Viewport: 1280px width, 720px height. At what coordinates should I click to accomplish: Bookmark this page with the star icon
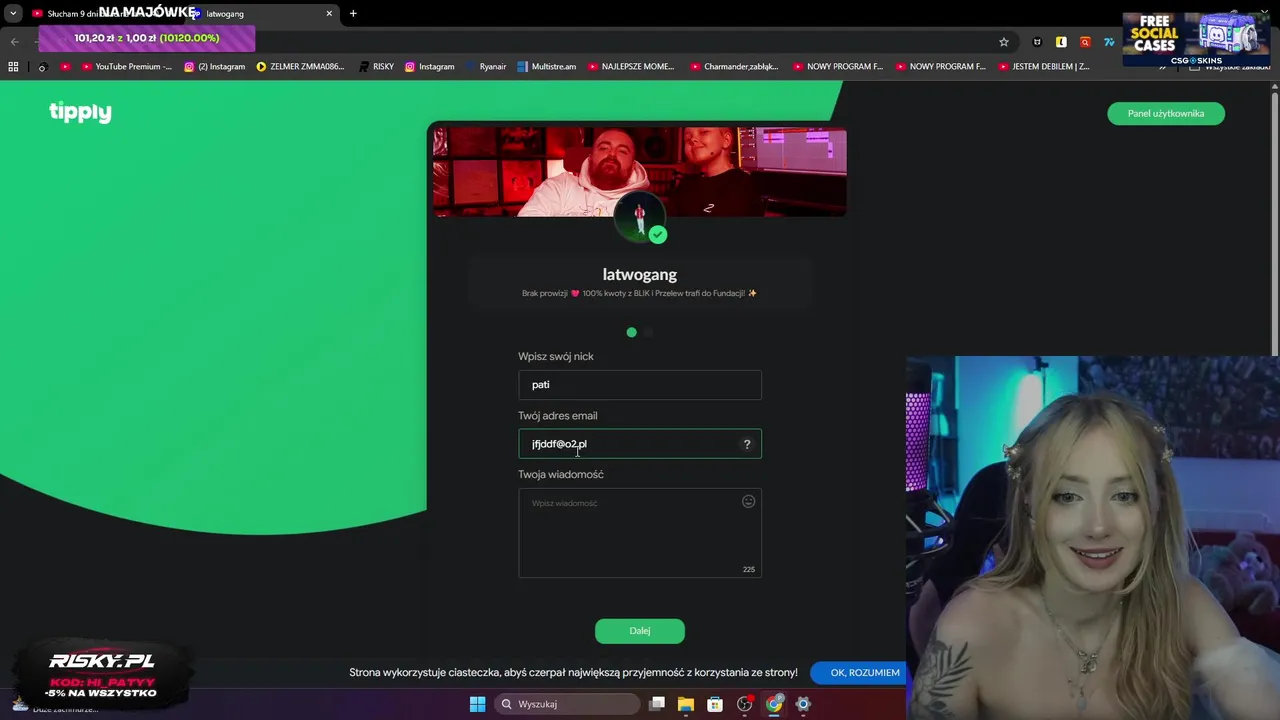pyautogui.click(x=1004, y=42)
